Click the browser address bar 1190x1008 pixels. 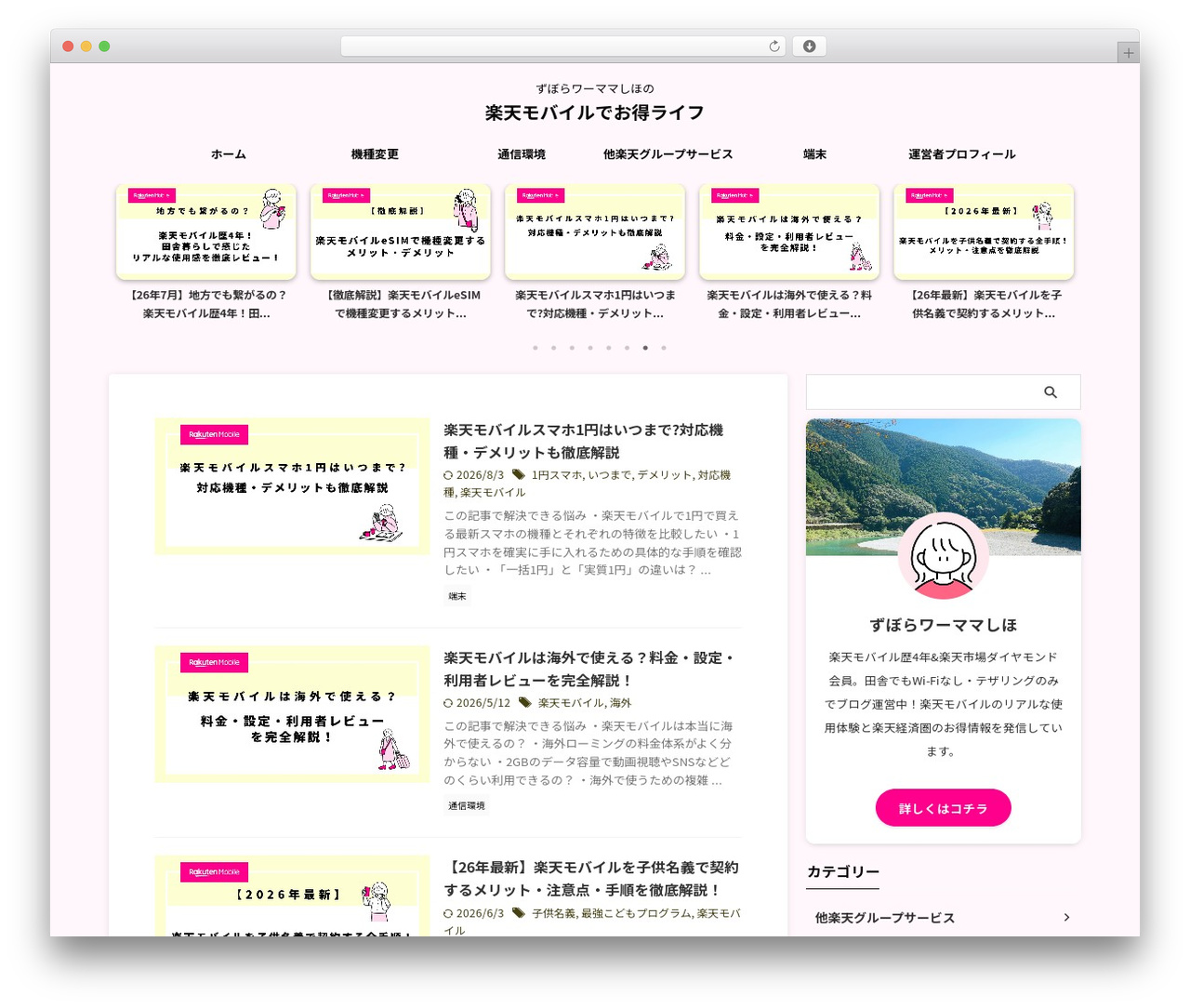click(563, 46)
